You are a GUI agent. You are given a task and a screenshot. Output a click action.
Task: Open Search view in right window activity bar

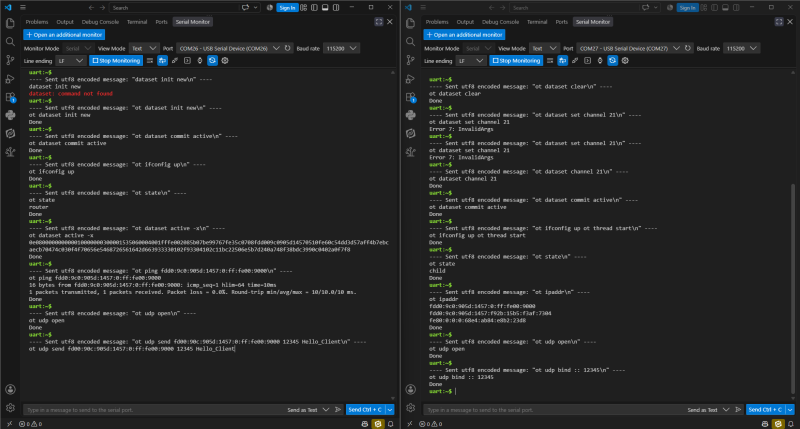click(x=410, y=41)
